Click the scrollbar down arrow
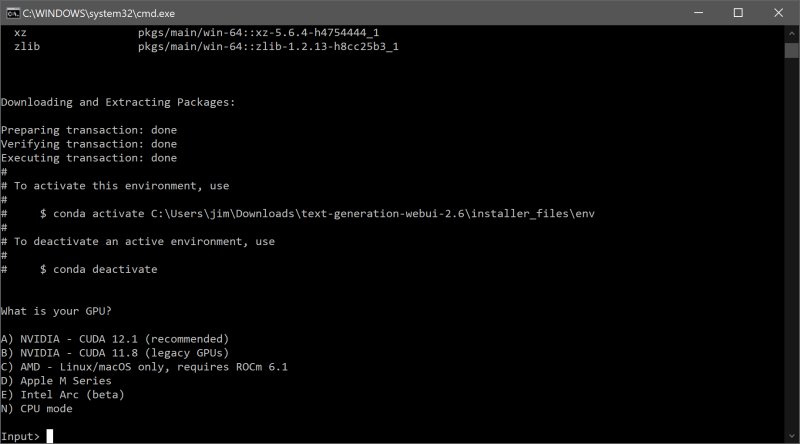800x444 pixels. (791, 436)
